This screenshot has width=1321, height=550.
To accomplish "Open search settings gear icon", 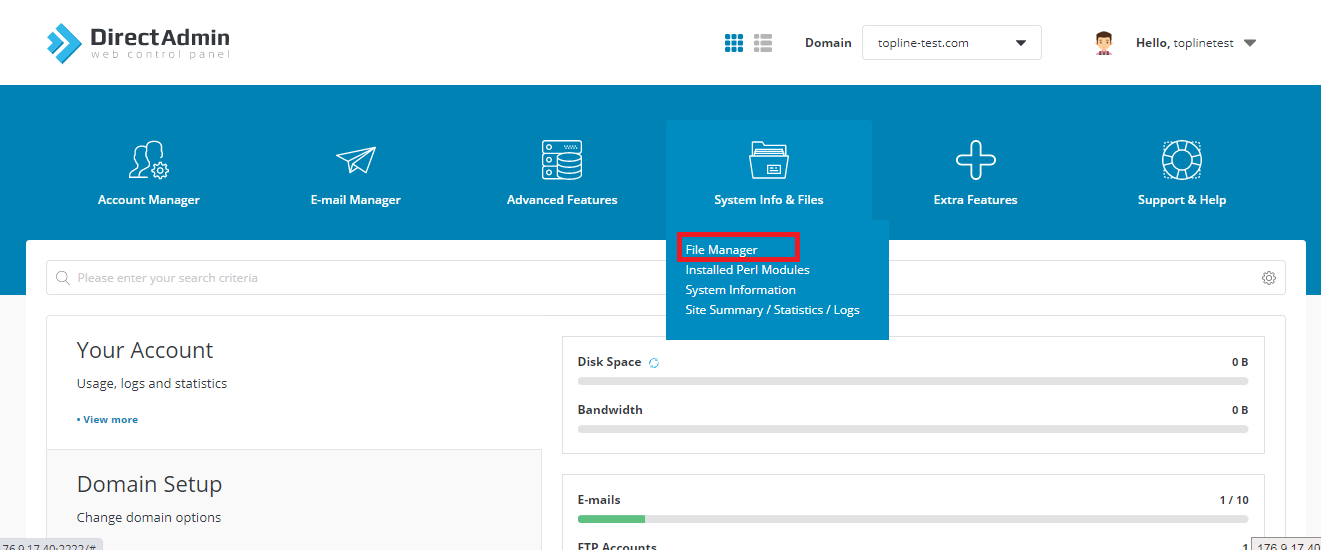I will tap(1269, 278).
